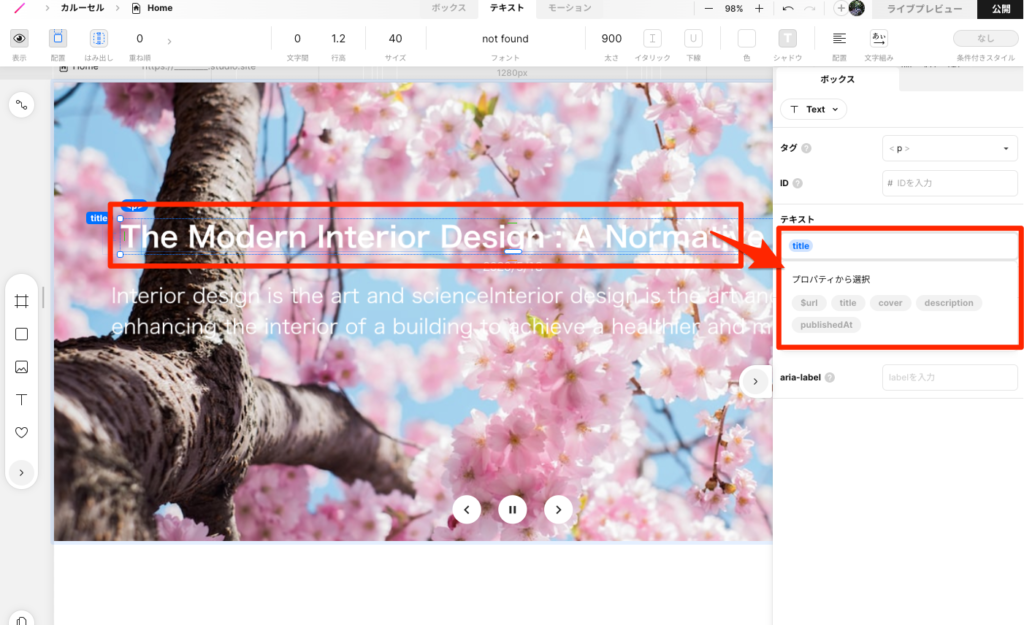Select the frame tool in left sidebar
Screen dimensions: 1024x625
(x=22, y=301)
